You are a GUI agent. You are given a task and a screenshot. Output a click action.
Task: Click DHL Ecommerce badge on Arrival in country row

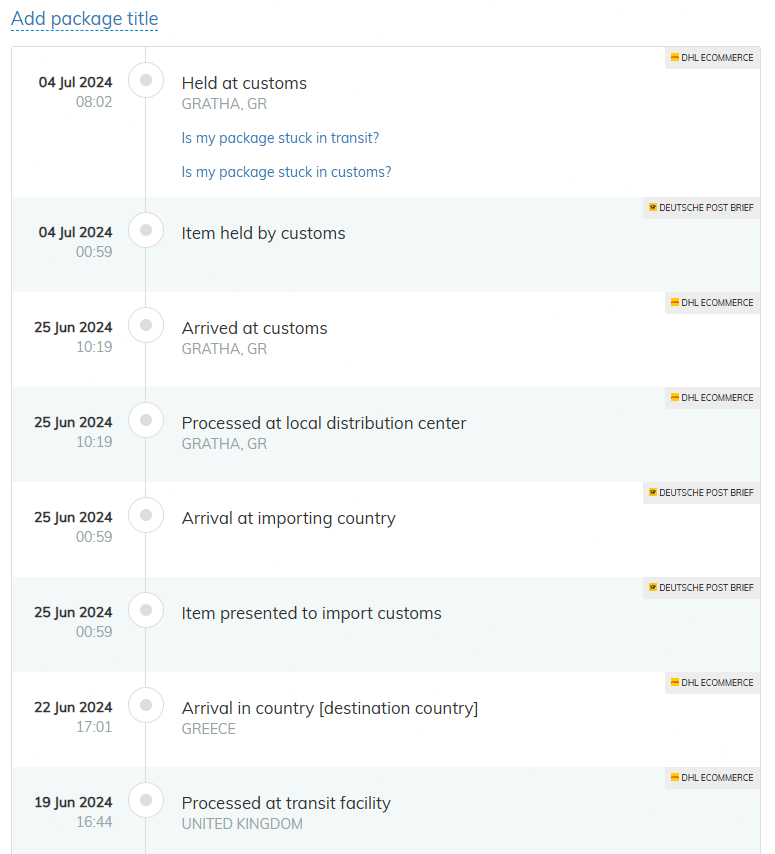click(712, 682)
